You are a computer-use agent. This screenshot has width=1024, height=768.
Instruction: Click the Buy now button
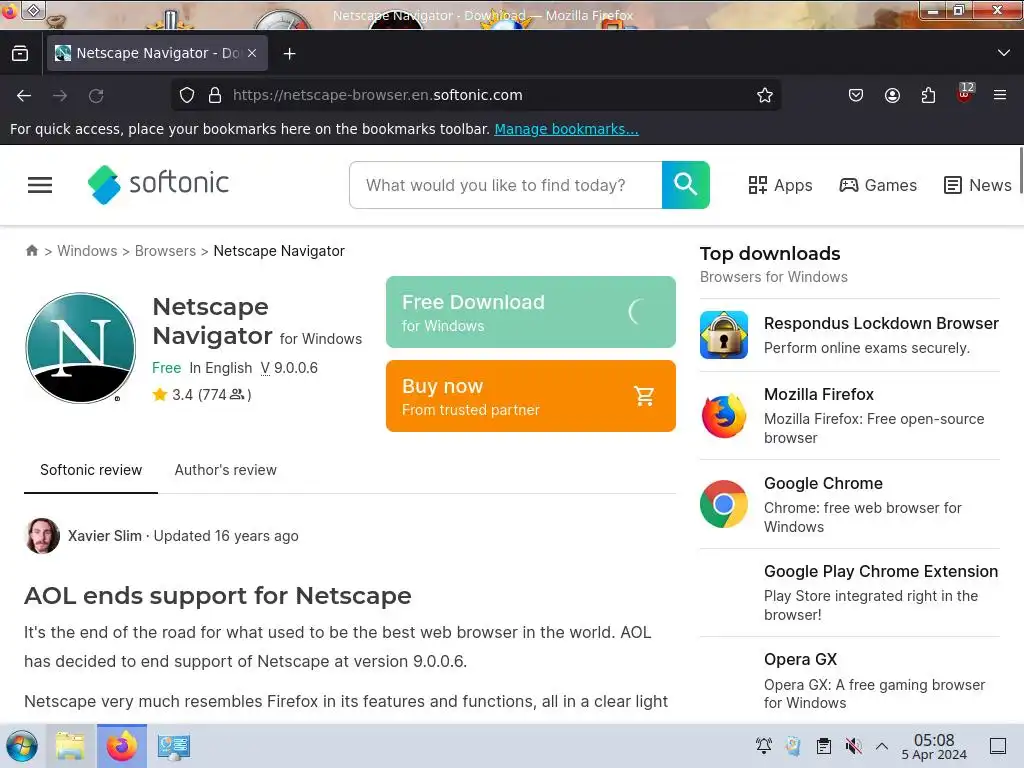point(530,396)
